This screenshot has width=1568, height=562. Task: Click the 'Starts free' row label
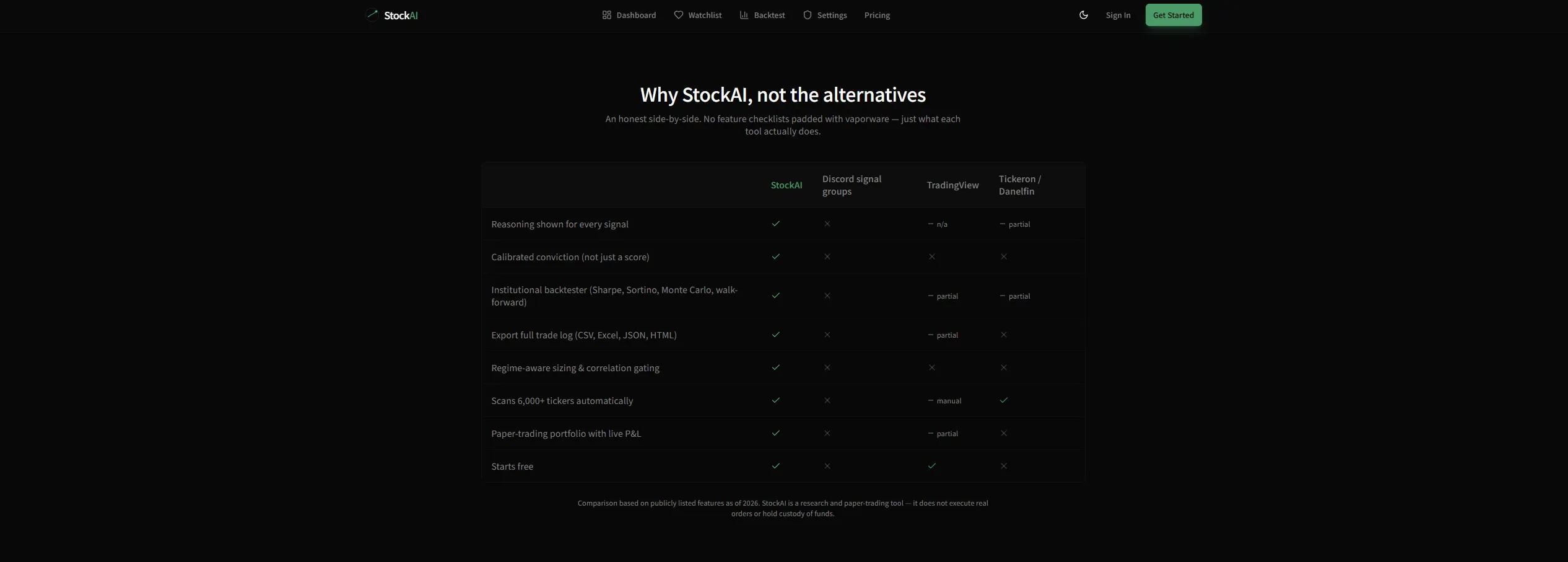(x=512, y=467)
